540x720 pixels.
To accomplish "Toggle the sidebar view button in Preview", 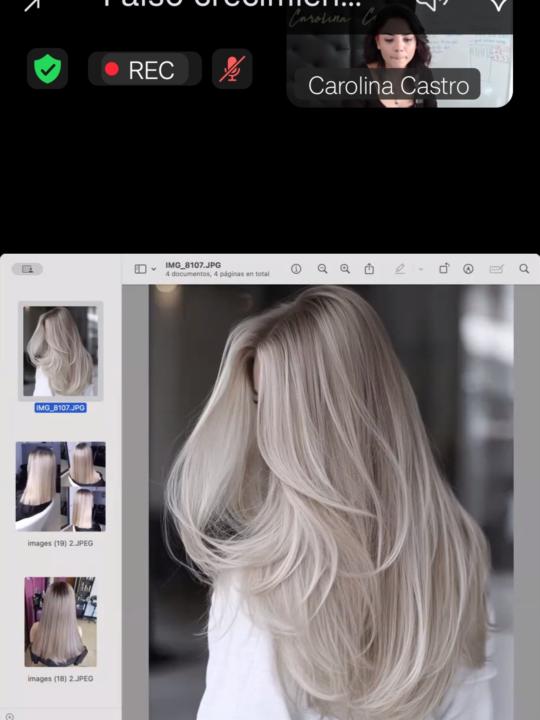I will tap(141, 269).
